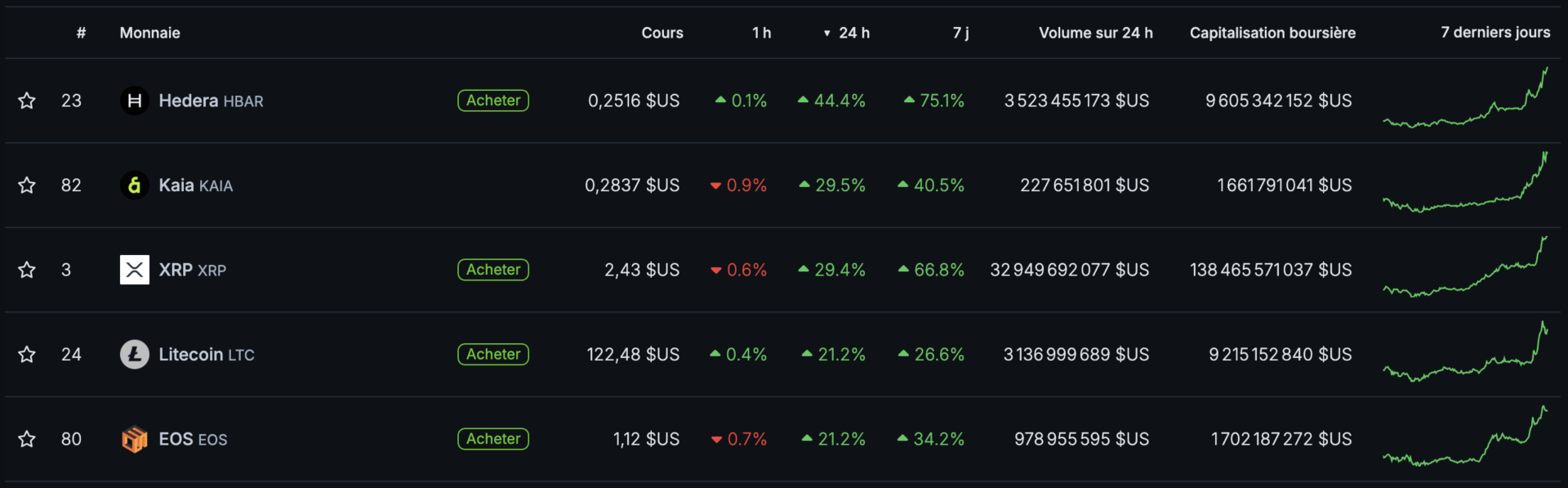Star XRP as a favorite
The height and width of the screenshot is (488, 1568).
pyautogui.click(x=27, y=270)
